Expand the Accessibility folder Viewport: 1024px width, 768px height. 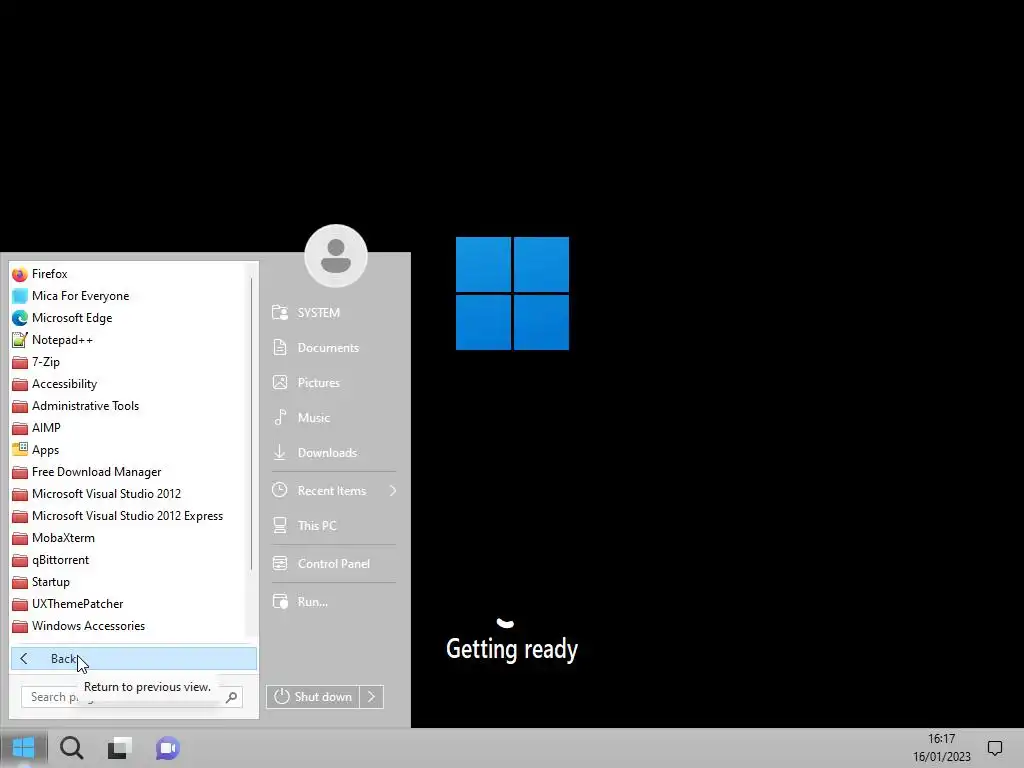tap(127, 384)
